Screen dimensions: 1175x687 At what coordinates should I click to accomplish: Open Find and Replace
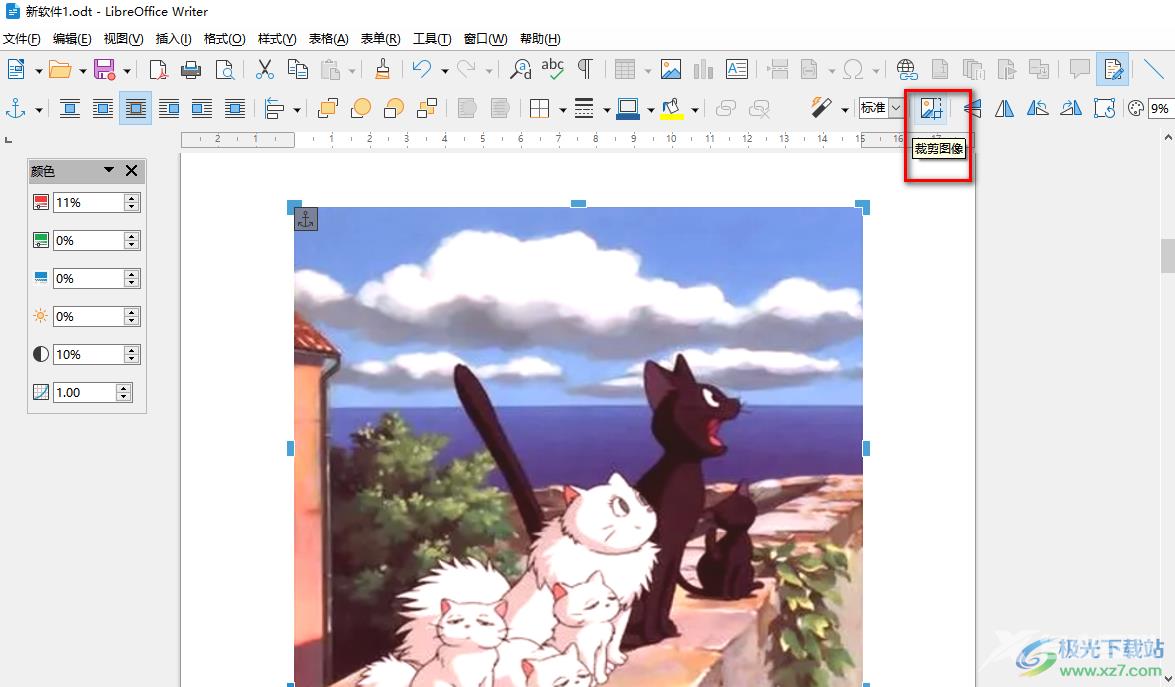point(520,70)
